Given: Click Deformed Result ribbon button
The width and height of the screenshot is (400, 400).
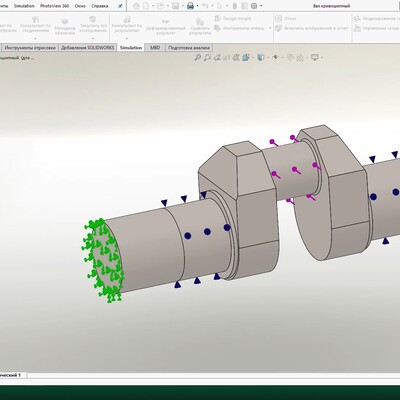Looking at the screenshot, I should point(166,27).
